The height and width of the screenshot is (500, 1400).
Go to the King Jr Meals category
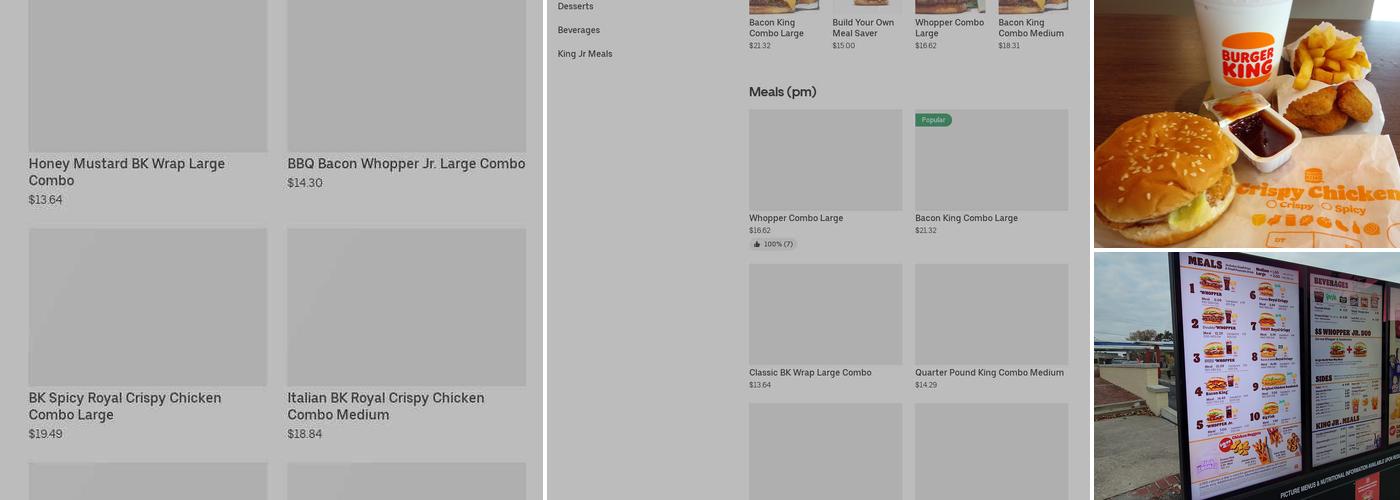point(585,54)
